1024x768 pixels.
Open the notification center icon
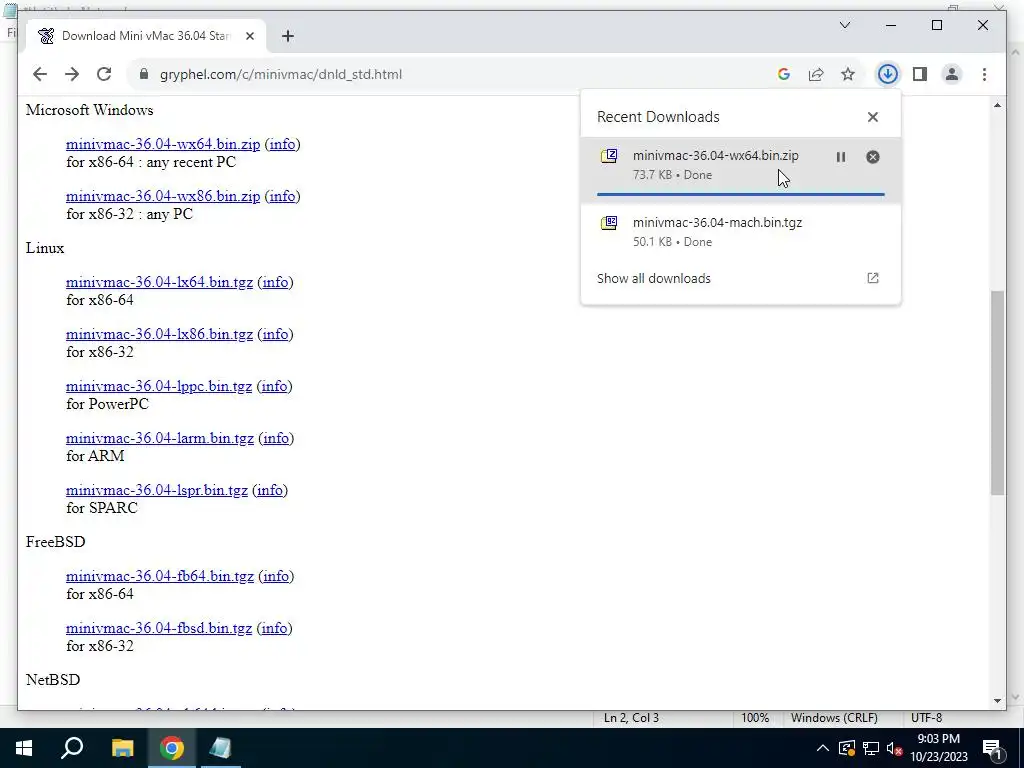pyautogui.click(x=993, y=748)
